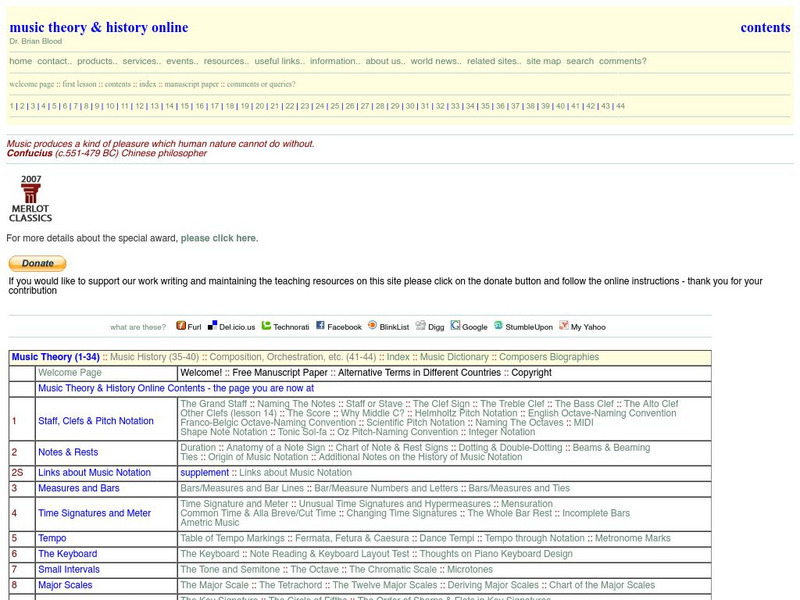
Task: Click the Technorati share icon
Action: click(266, 326)
